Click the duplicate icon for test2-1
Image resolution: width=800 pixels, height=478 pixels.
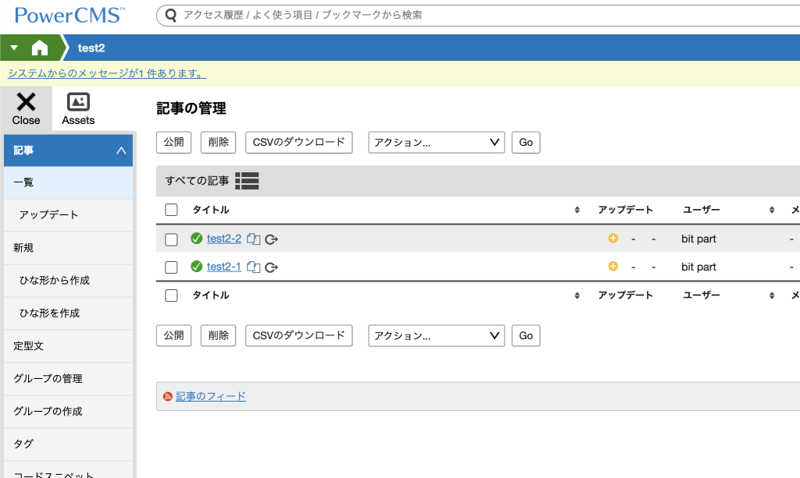coord(254,267)
